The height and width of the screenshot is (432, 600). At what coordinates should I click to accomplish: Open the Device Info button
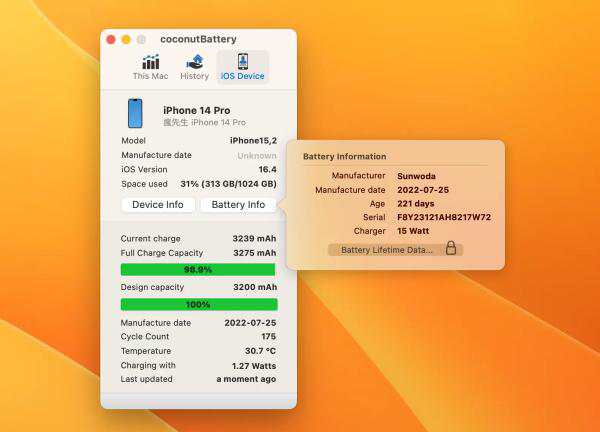pos(158,205)
